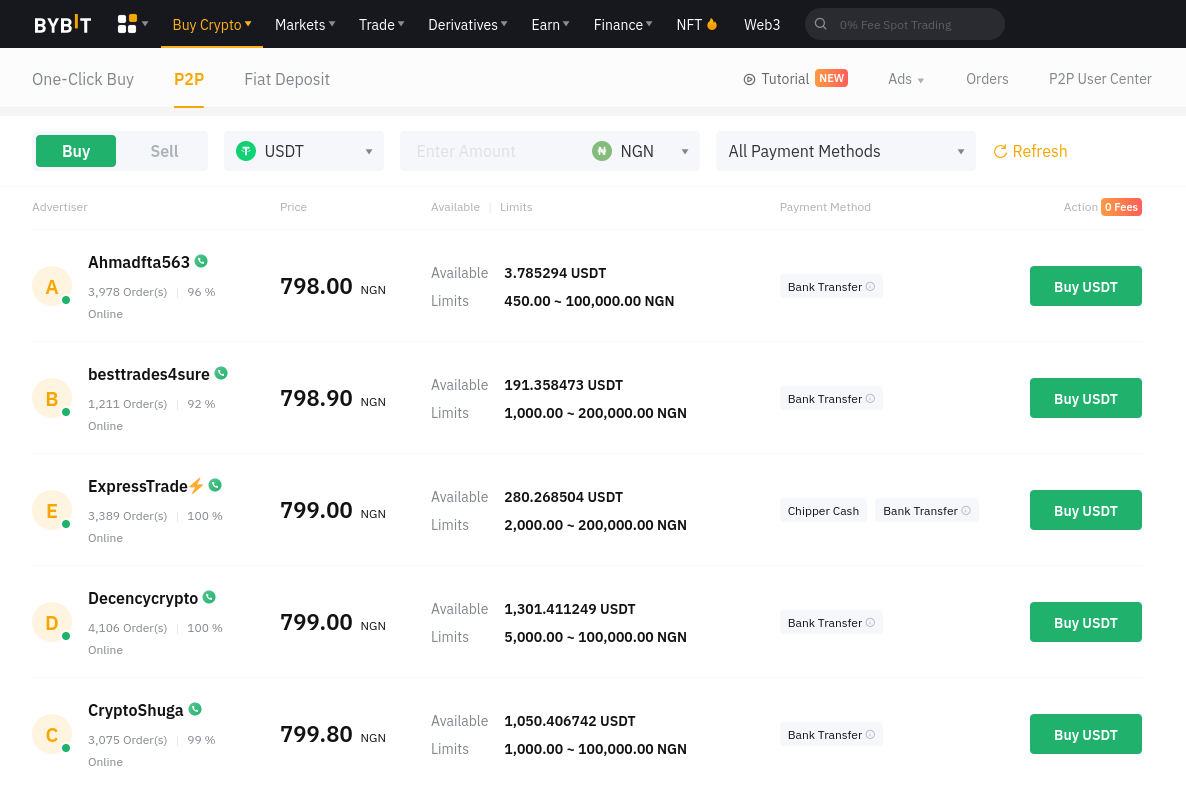Click the Tutorial play icon
The height and width of the screenshot is (789, 1186).
tap(750, 79)
